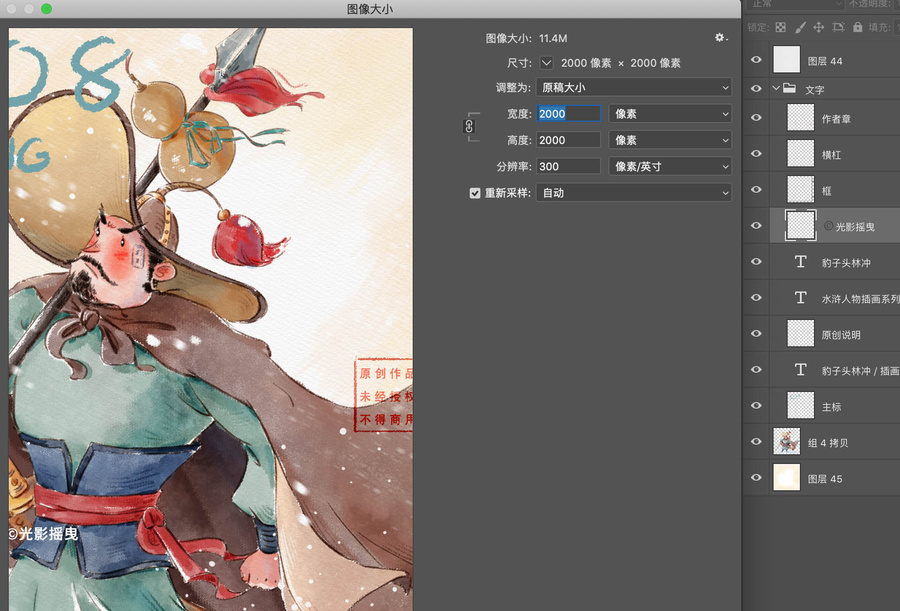Click the lock transparent pixels icon

tap(781, 27)
